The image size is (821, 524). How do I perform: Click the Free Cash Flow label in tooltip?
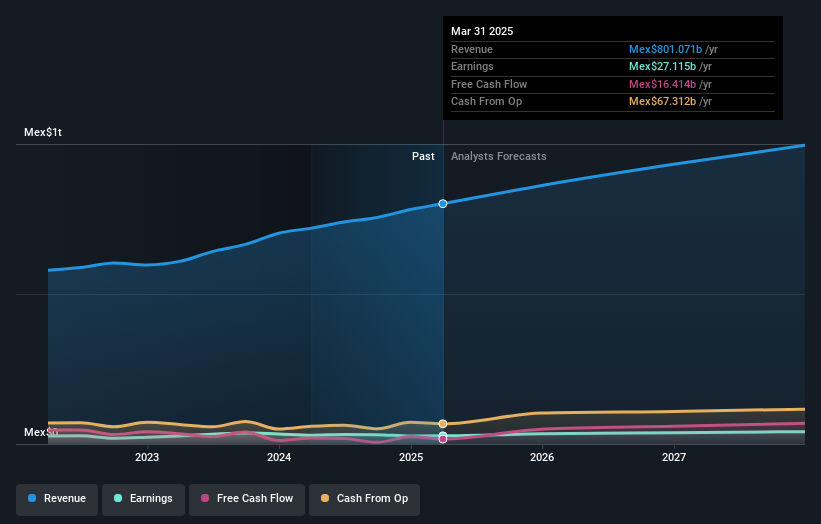(489, 84)
